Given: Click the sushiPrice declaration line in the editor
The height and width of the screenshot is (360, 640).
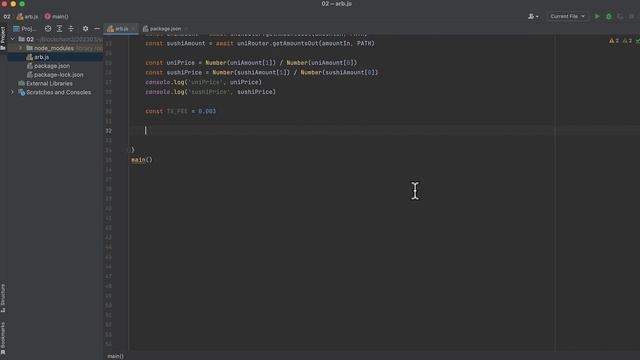Looking at the screenshot, I should click(x=262, y=72).
